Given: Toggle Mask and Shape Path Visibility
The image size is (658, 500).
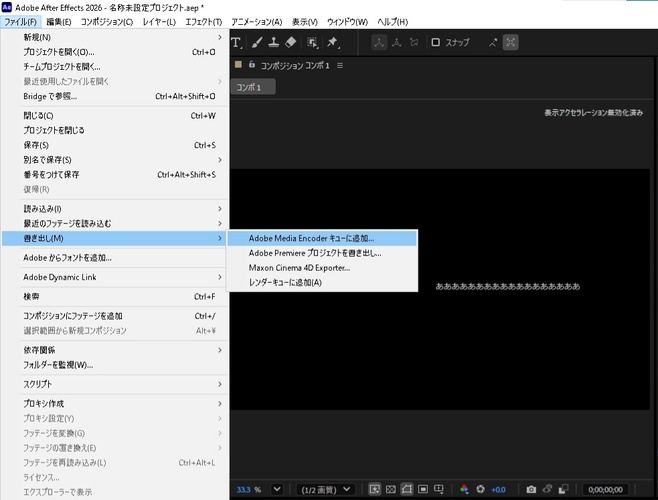Looking at the screenshot, I should point(407,489).
